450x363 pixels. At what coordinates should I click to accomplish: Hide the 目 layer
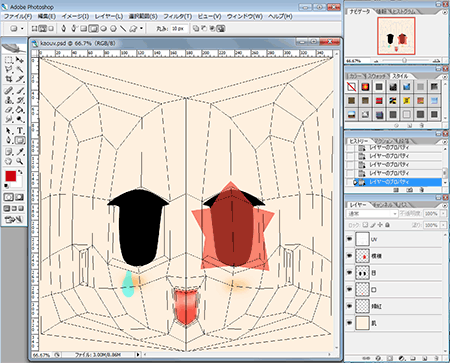pyautogui.click(x=349, y=273)
